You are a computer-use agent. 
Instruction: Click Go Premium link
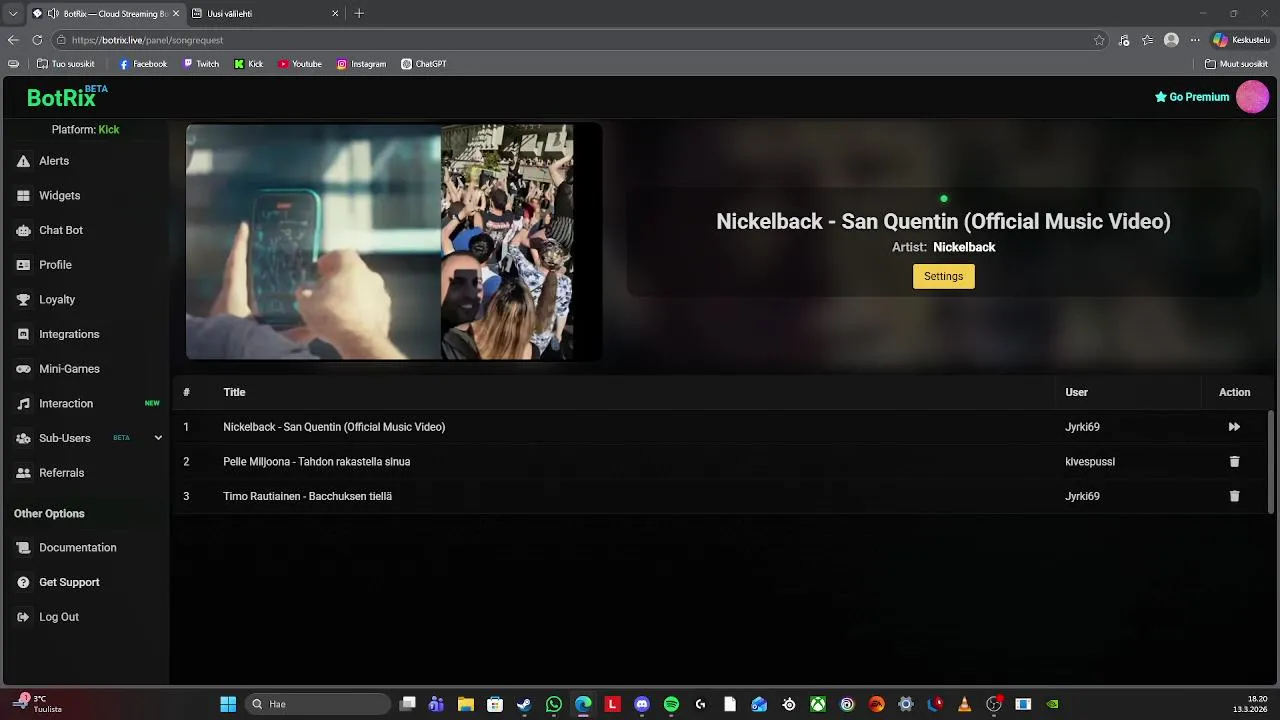pyautogui.click(x=1192, y=97)
